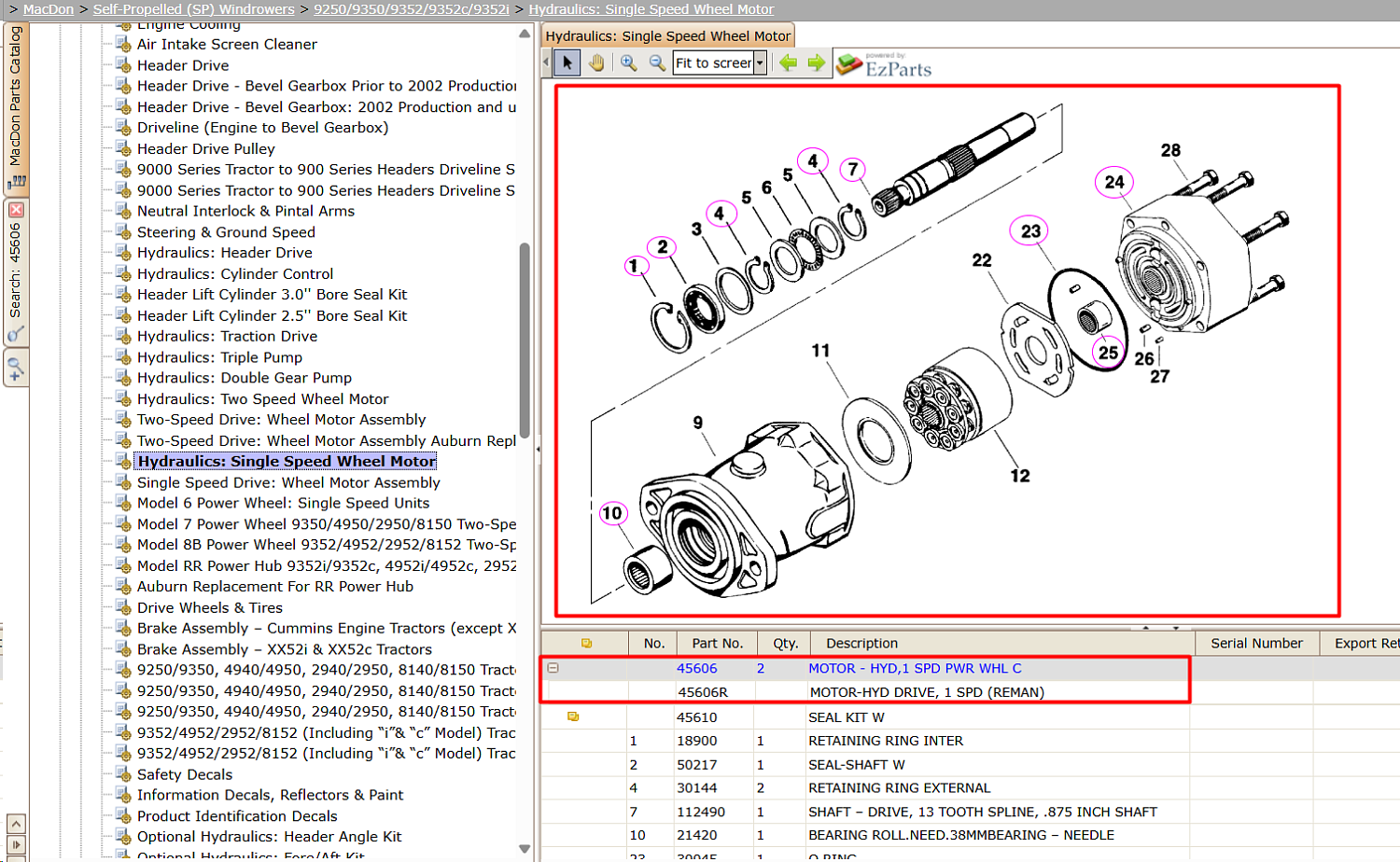The image size is (1400, 862).
Task: Collapse the 45606 parts row
Action: click(553, 668)
